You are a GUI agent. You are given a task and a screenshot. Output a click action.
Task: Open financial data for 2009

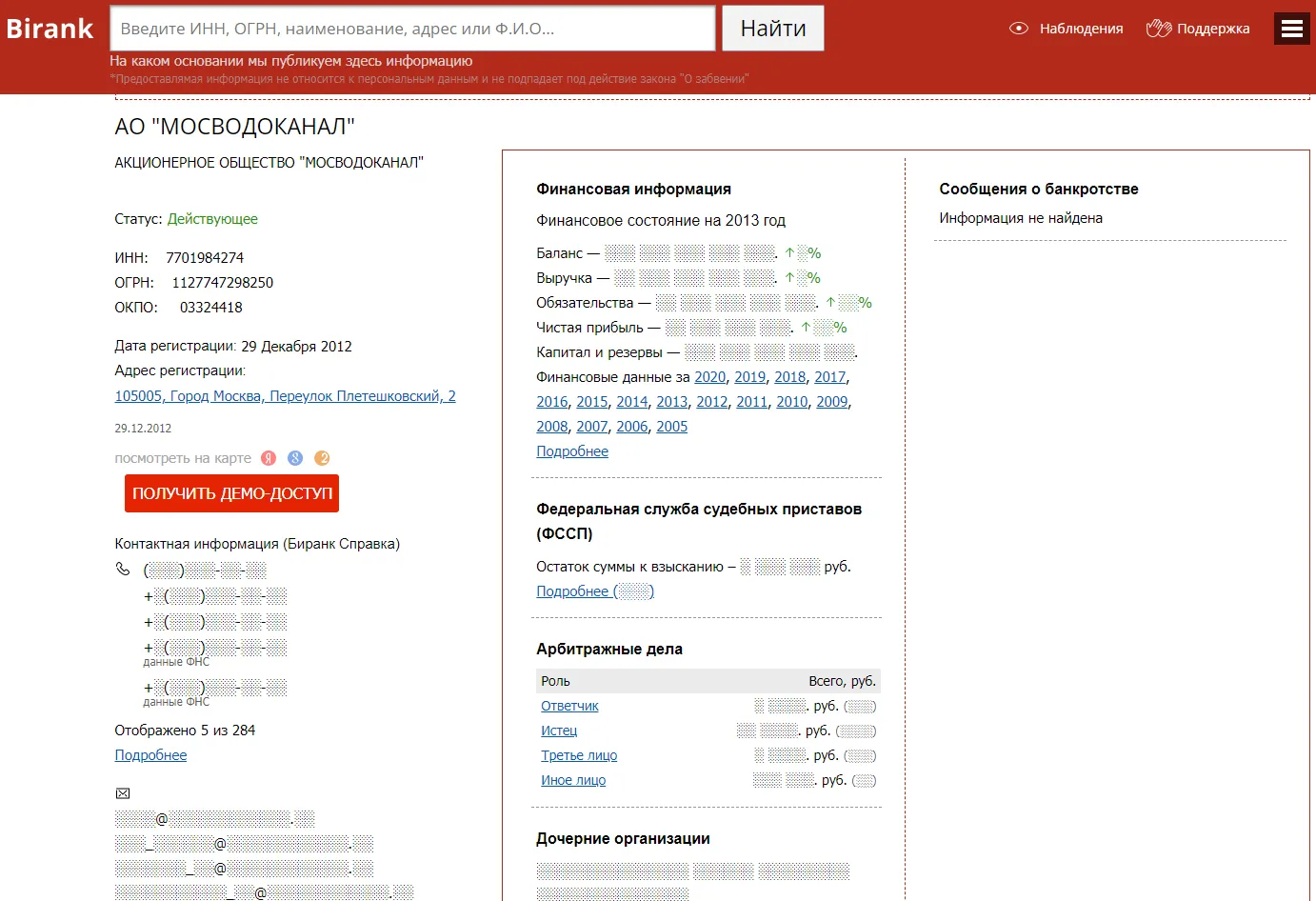point(831,402)
